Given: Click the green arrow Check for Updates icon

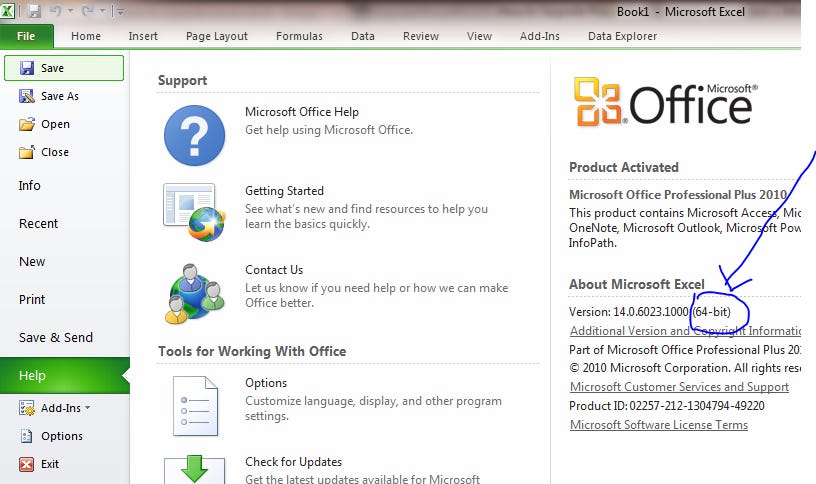Looking at the screenshot, I should [195, 469].
